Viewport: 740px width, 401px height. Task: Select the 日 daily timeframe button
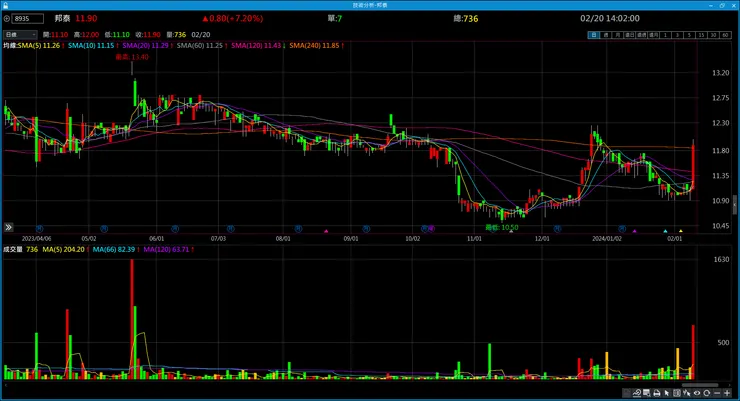594,35
